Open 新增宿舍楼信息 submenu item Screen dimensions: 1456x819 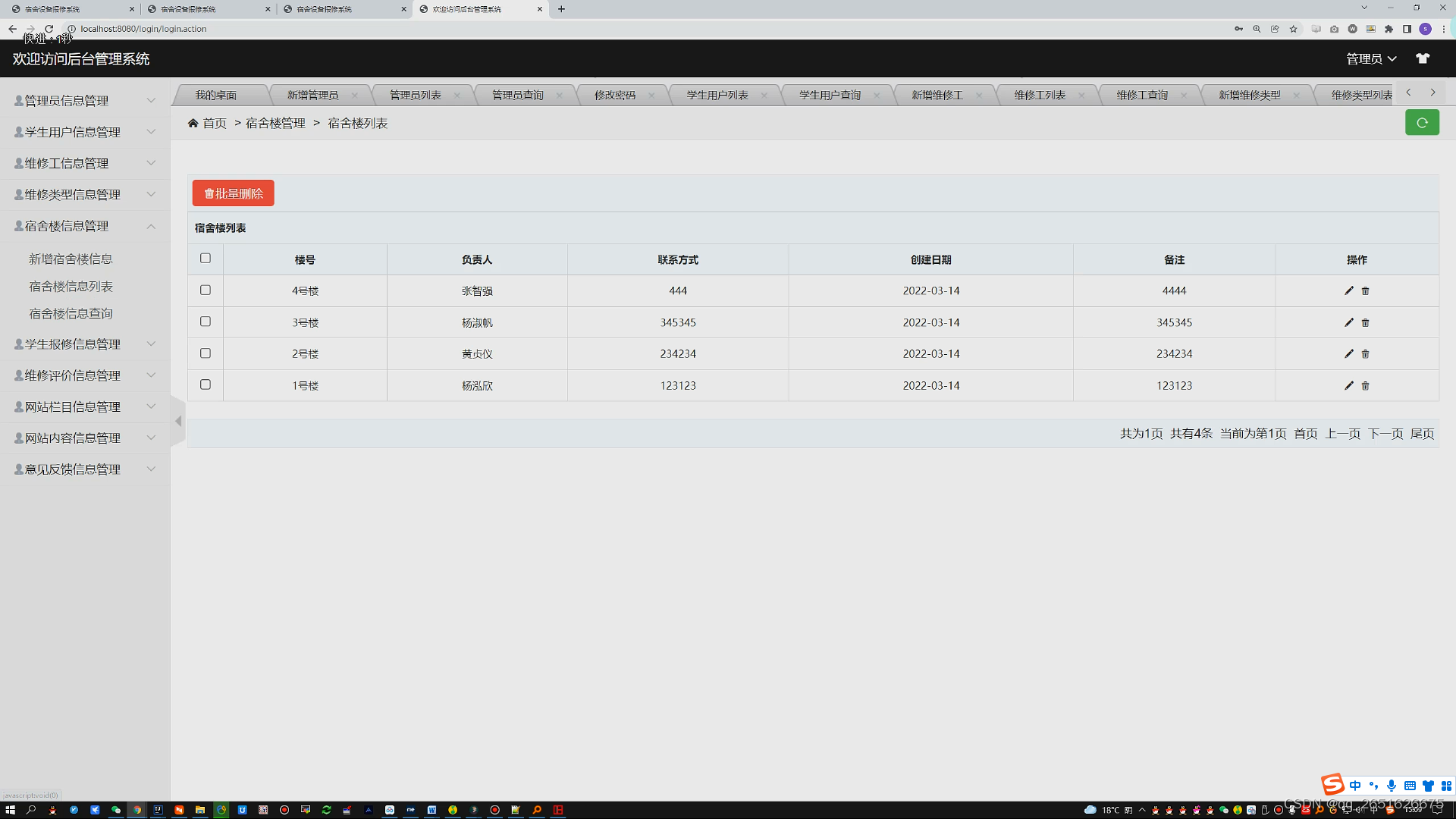(71, 259)
